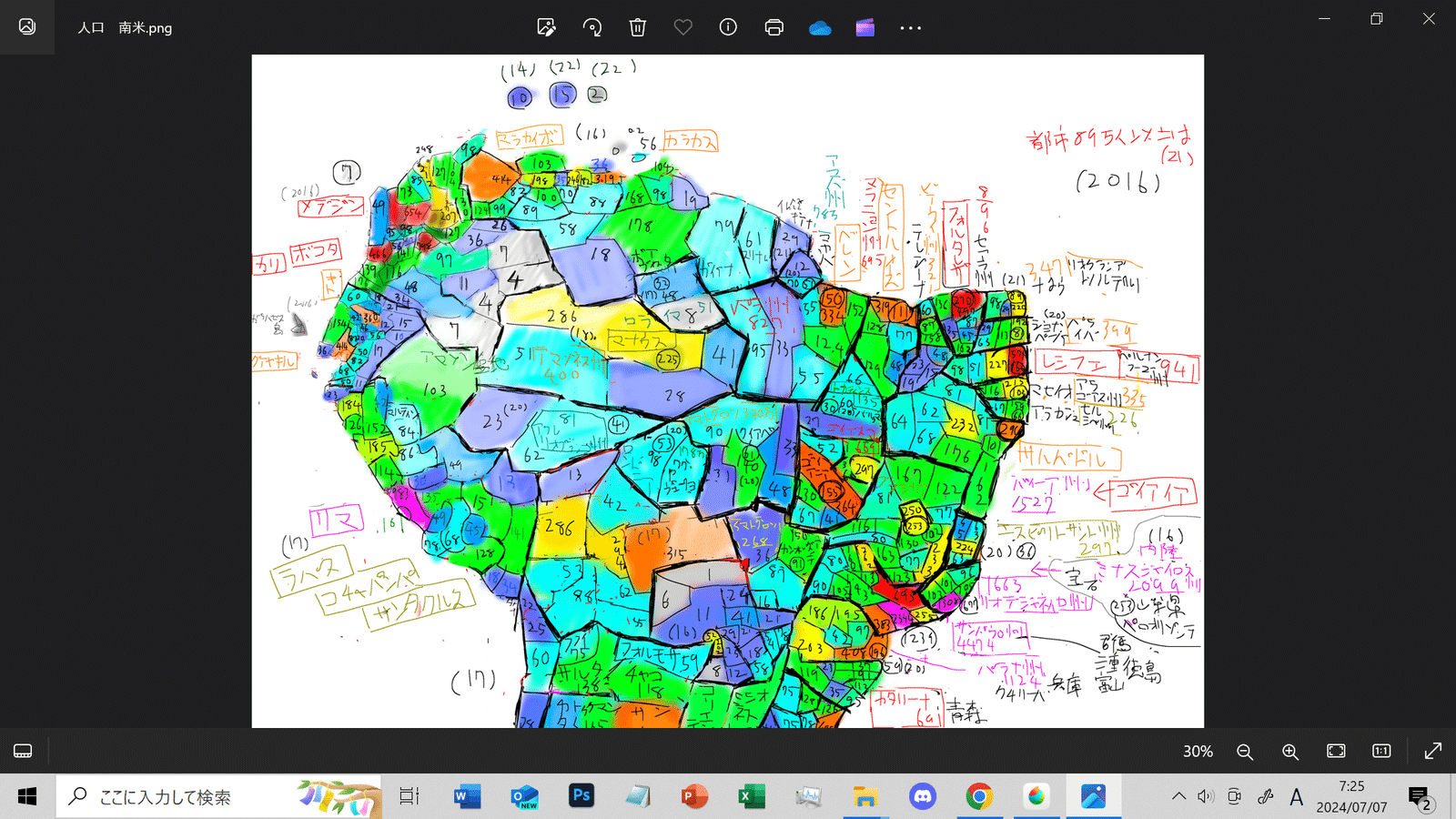Image resolution: width=1456 pixels, height=819 pixels.
Task: Expand hidden system tray icons chevron
Action: (x=1178, y=797)
